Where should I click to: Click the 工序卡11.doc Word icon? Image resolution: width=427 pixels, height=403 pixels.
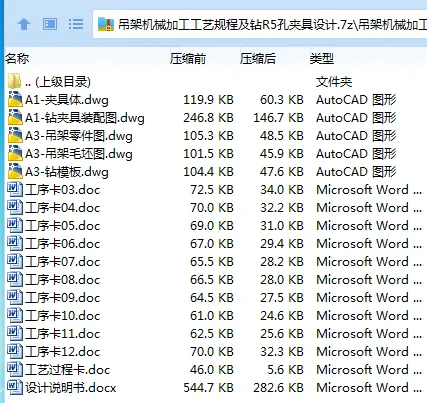click(x=15, y=333)
